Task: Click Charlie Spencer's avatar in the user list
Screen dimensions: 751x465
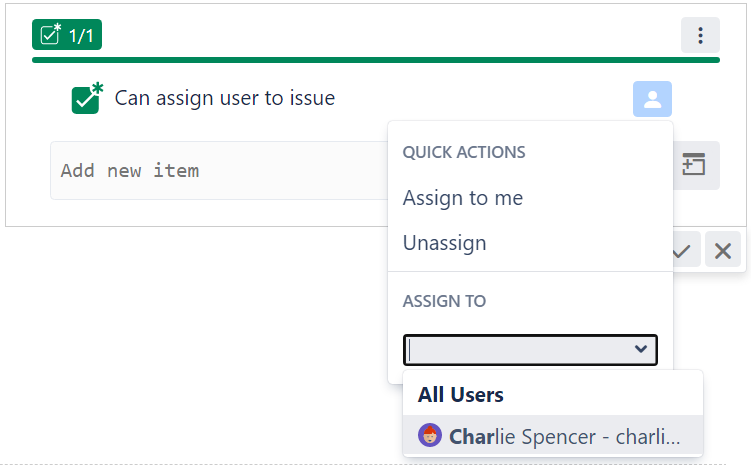Action: (430, 436)
